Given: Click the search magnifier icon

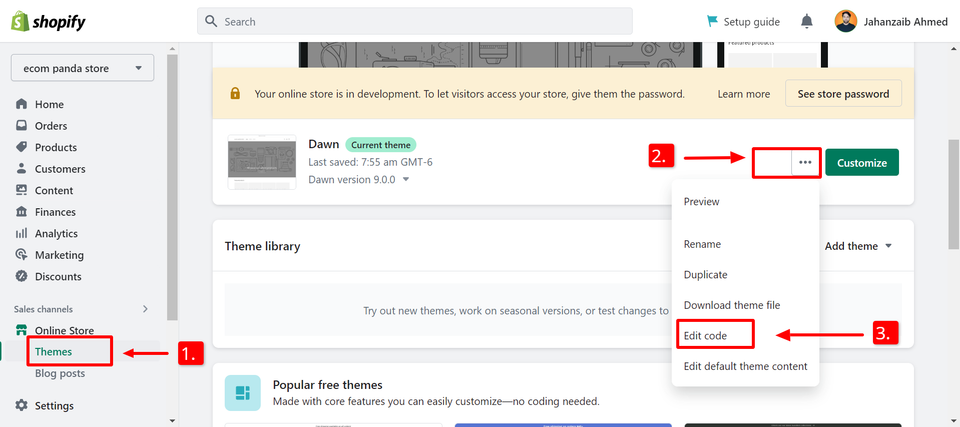Looking at the screenshot, I should (x=211, y=21).
